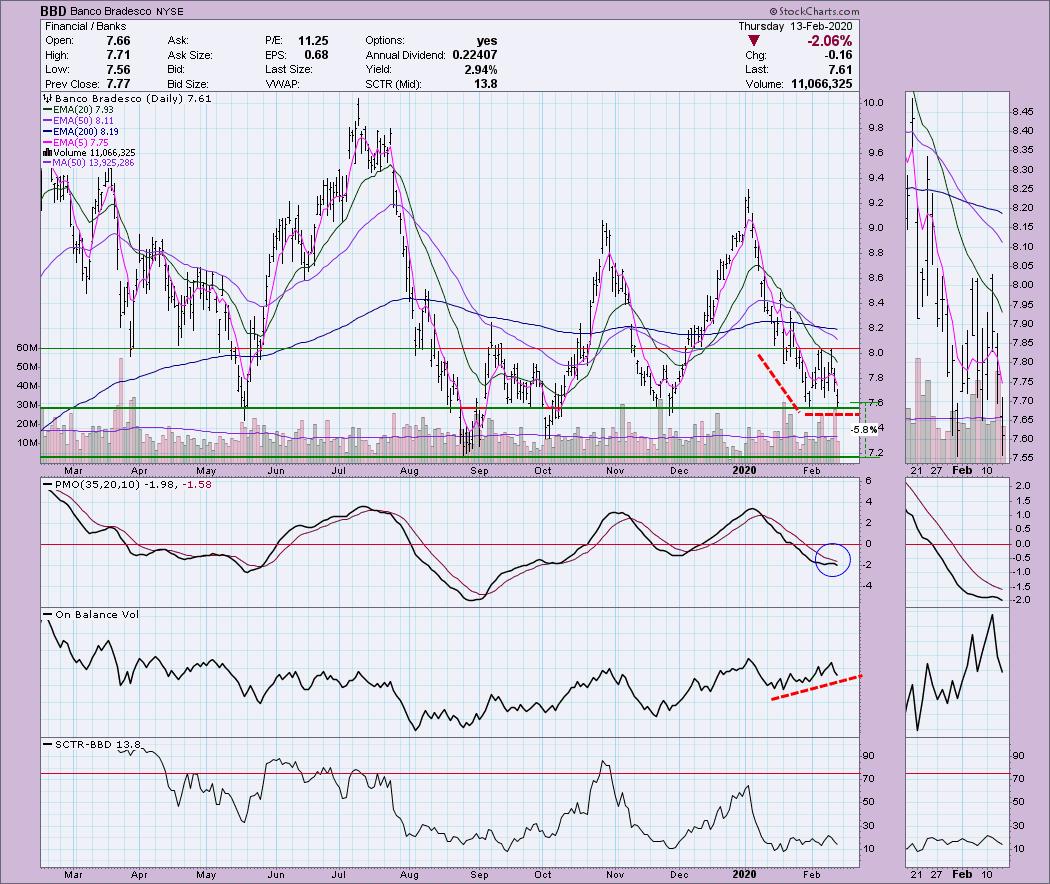This screenshot has width=1050, height=884.
Task: Select the pink EMA(5) legend line marker
Action: [48, 143]
